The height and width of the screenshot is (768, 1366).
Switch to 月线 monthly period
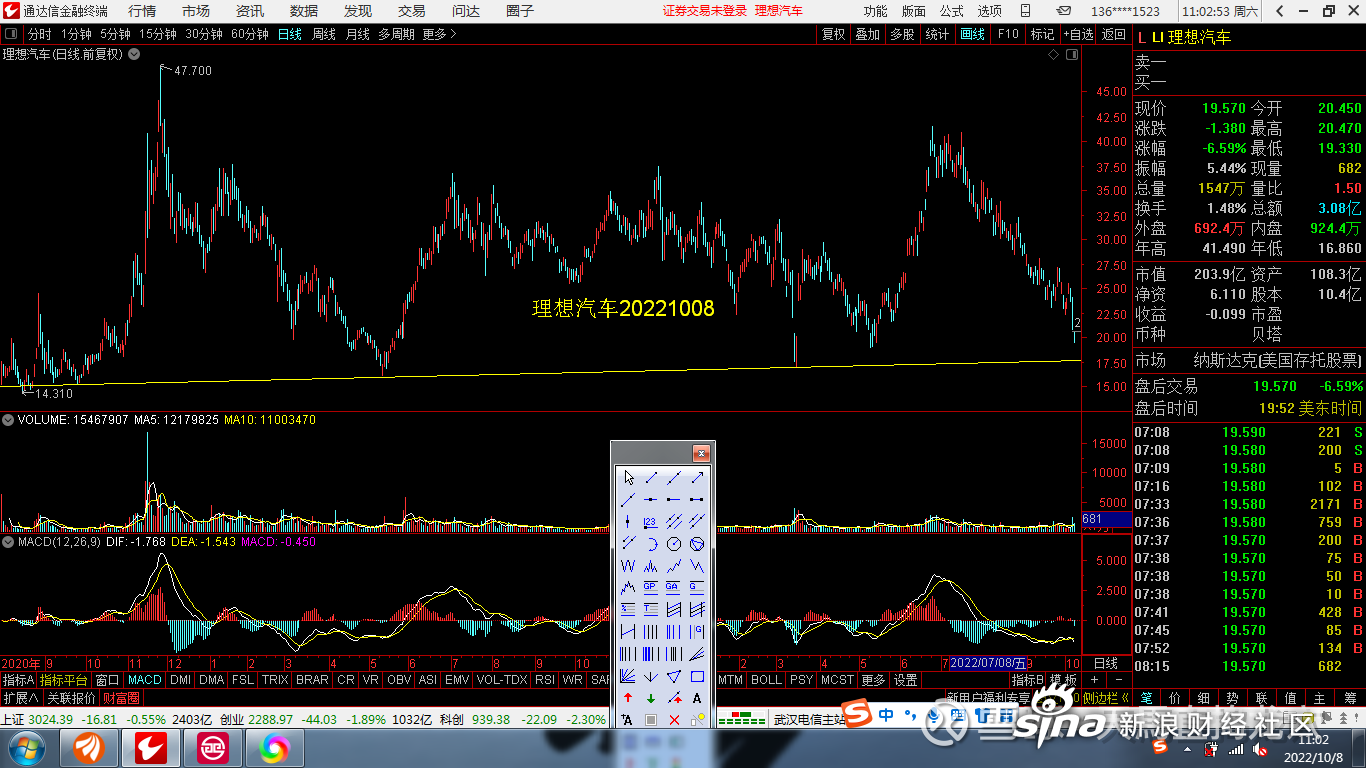[357, 34]
